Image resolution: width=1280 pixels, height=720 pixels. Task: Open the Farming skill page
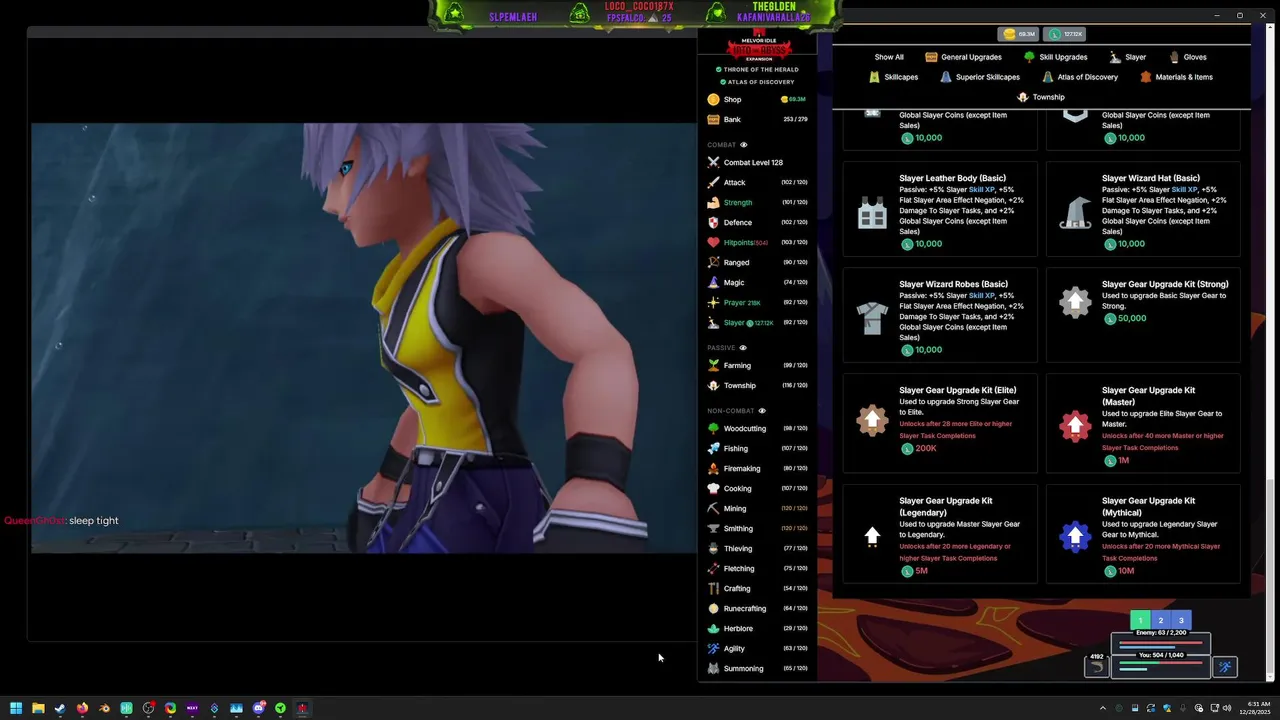pyautogui.click(x=758, y=365)
